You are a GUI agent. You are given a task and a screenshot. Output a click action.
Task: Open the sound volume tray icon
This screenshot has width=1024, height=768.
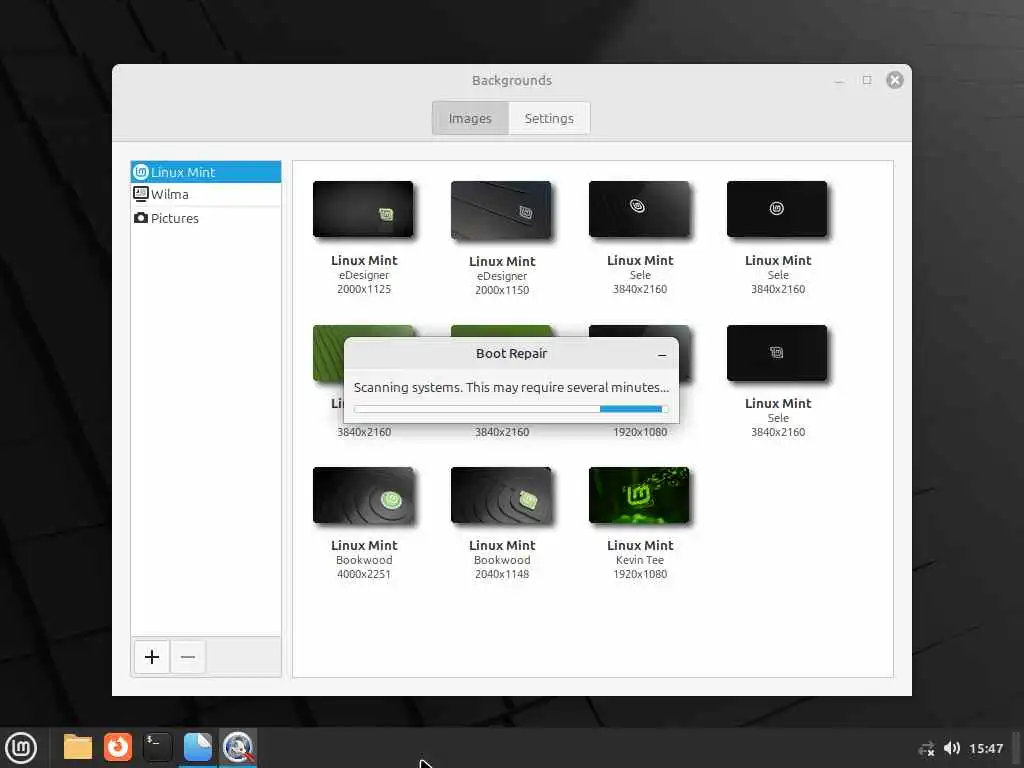click(x=952, y=748)
